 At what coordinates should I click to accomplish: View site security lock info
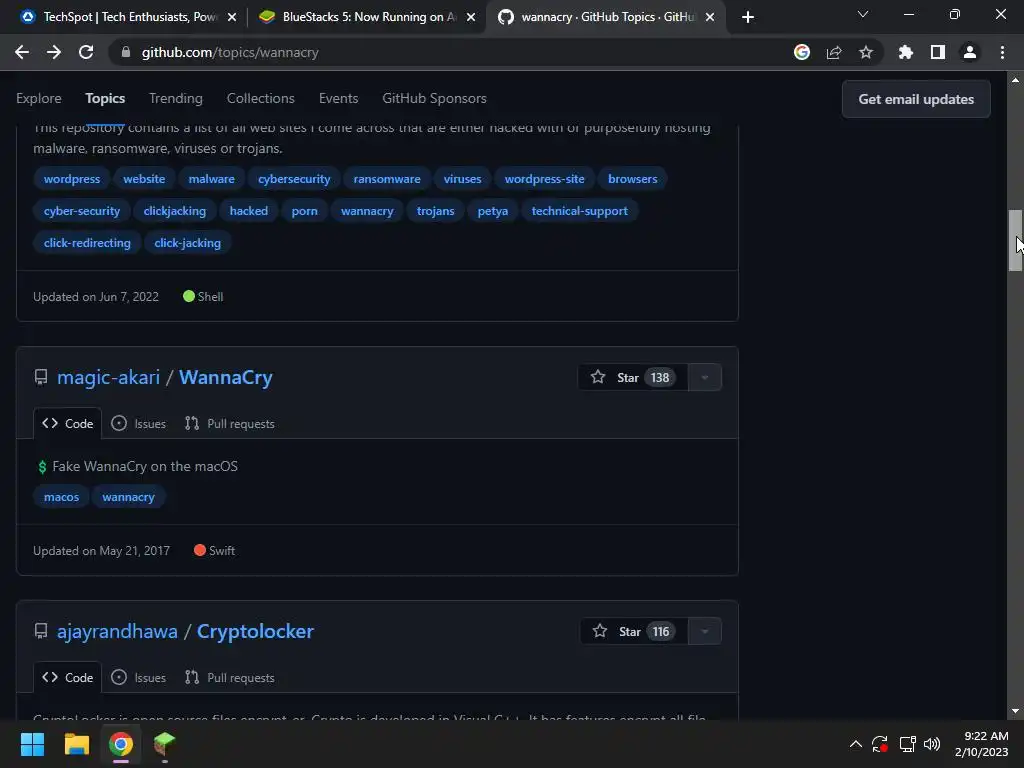pyautogui.click(x=125, y=52)
